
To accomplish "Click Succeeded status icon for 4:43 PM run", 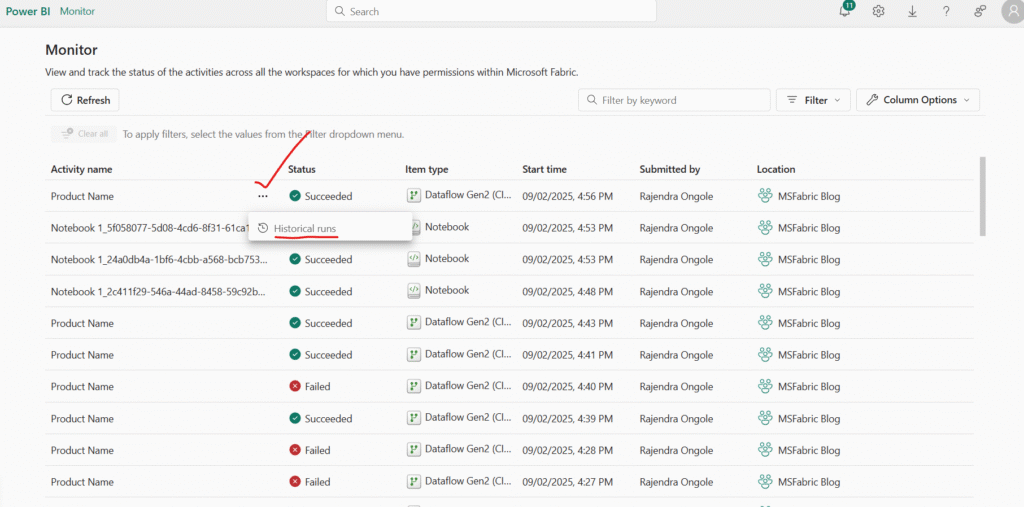I will tap(295, 323).
